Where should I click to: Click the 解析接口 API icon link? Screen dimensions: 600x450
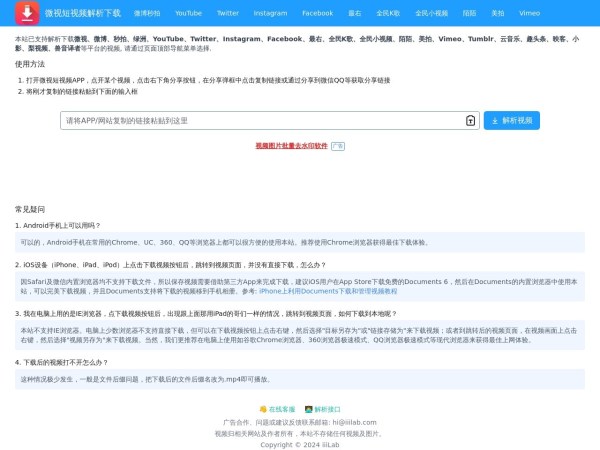tap(324, 409)
